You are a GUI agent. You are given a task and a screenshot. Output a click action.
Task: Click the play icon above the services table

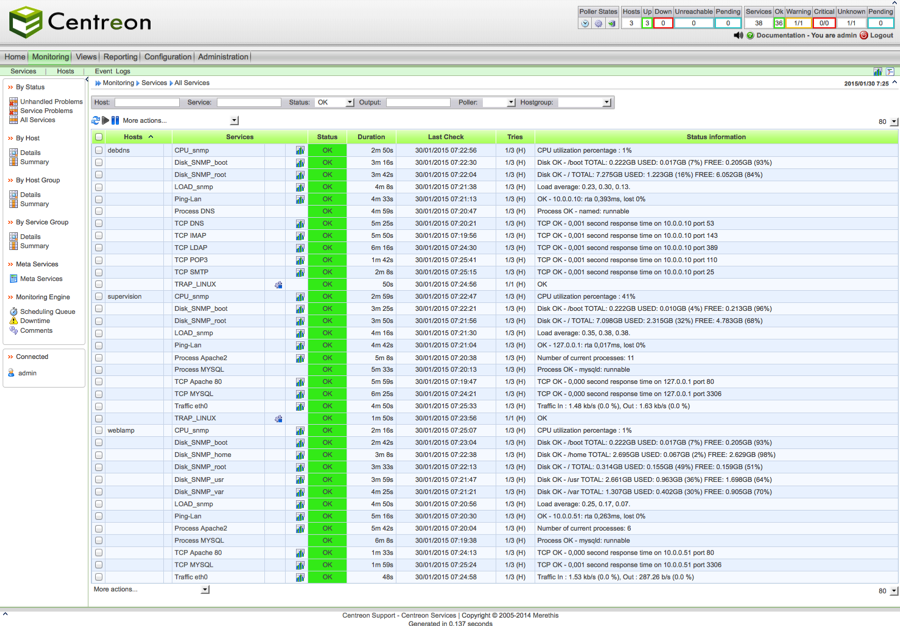(105, 120)
